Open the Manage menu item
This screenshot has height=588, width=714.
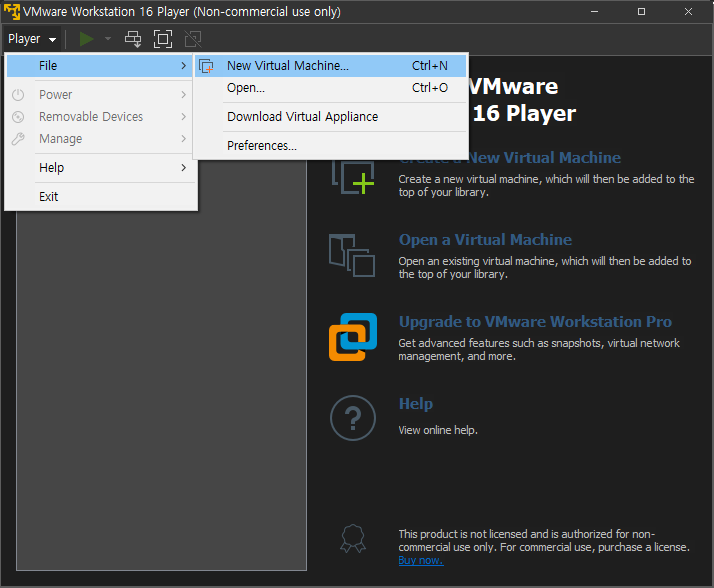99,138
